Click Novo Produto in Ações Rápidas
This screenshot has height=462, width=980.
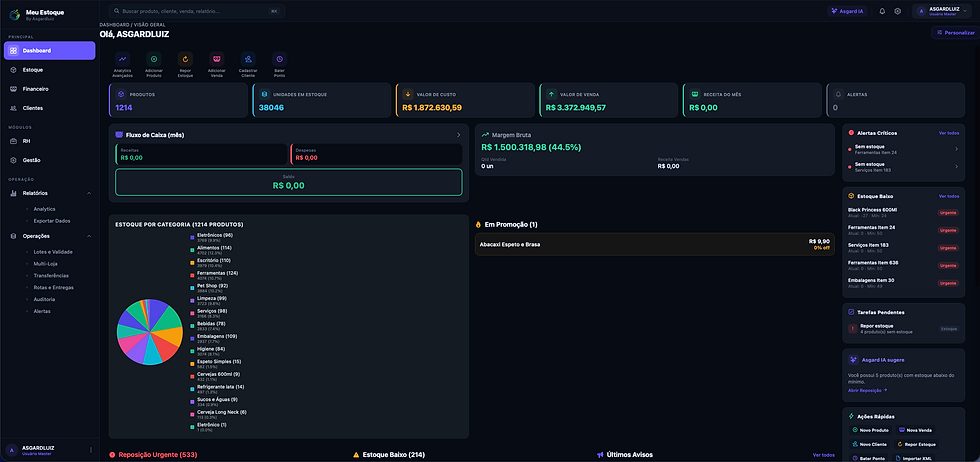[870, 430]
